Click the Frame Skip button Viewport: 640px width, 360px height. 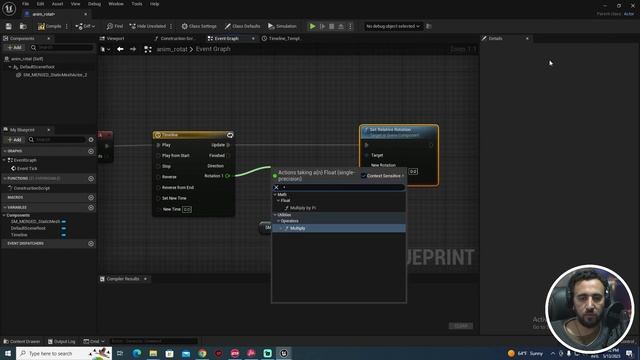322,26
